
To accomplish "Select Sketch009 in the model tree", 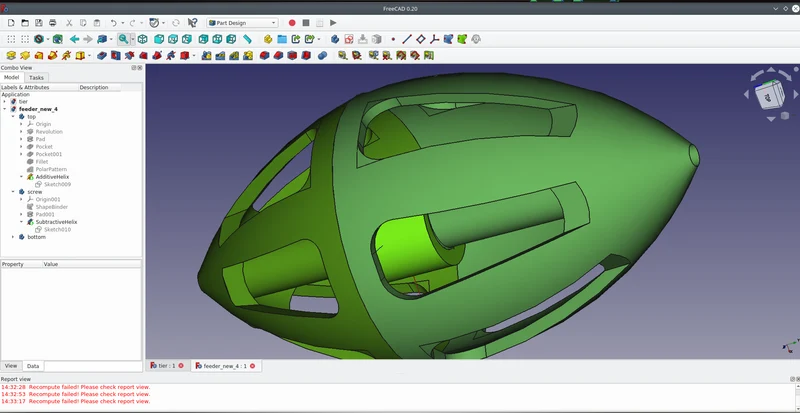I will 57,184.
